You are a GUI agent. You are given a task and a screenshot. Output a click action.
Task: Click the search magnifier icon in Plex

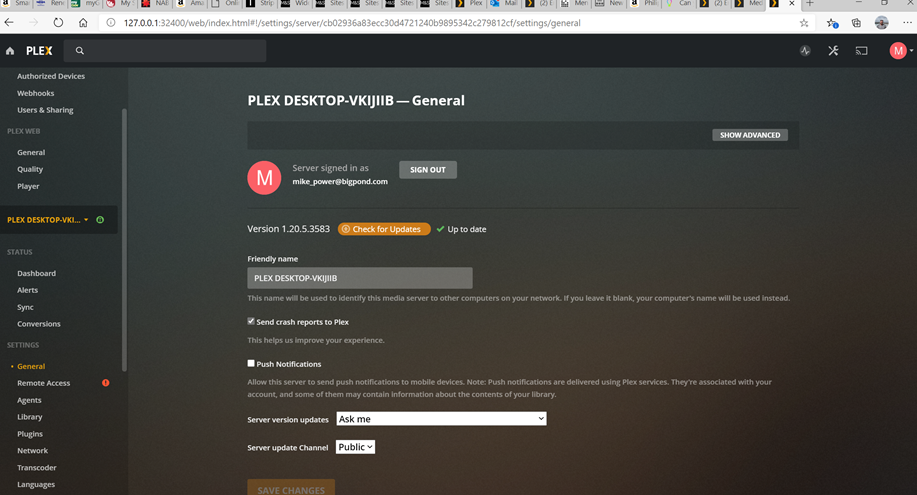tap(80, 51)
